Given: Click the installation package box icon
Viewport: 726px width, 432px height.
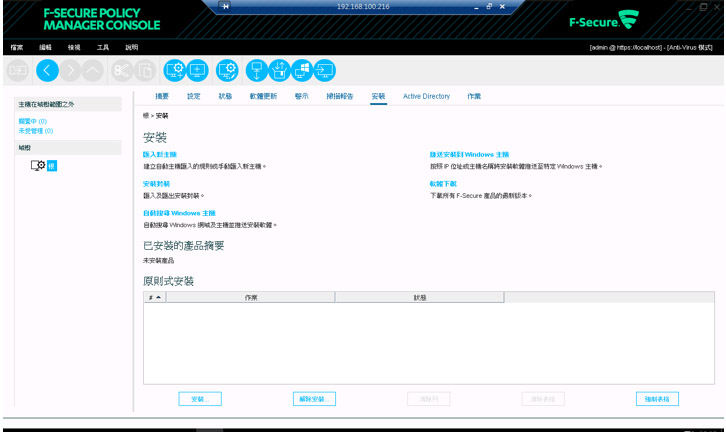Looking at the screenshot, I should pos(279,71).
